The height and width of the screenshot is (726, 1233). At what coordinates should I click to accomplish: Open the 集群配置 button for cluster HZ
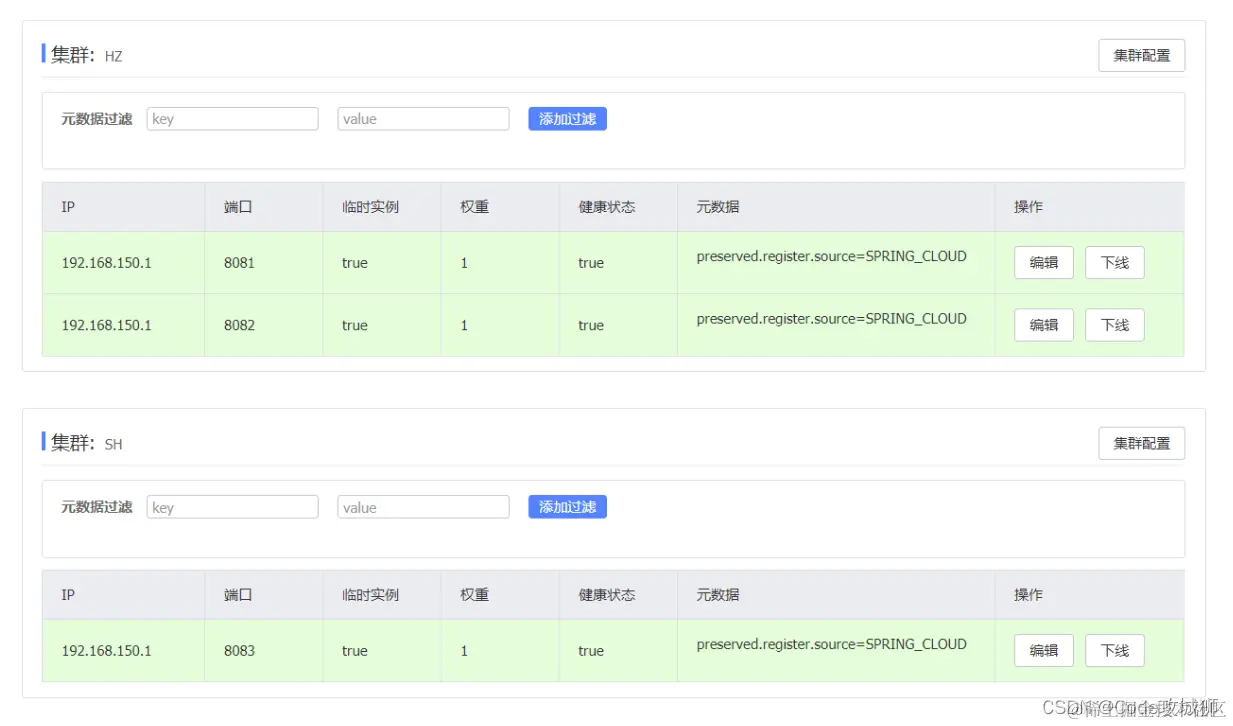[1141, 55]
